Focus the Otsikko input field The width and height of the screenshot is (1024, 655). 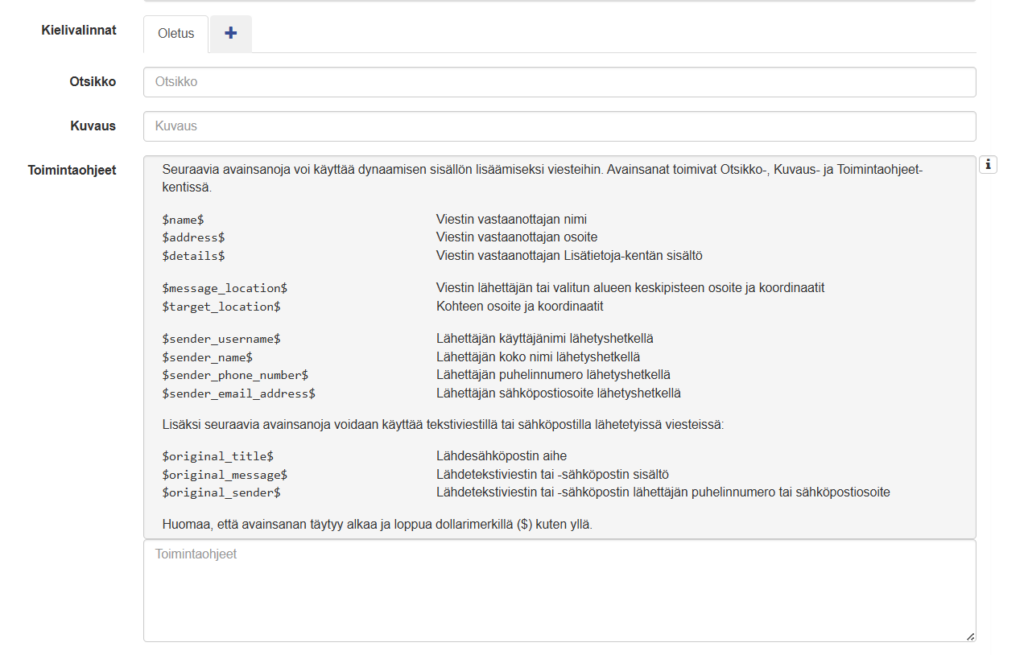559,82
